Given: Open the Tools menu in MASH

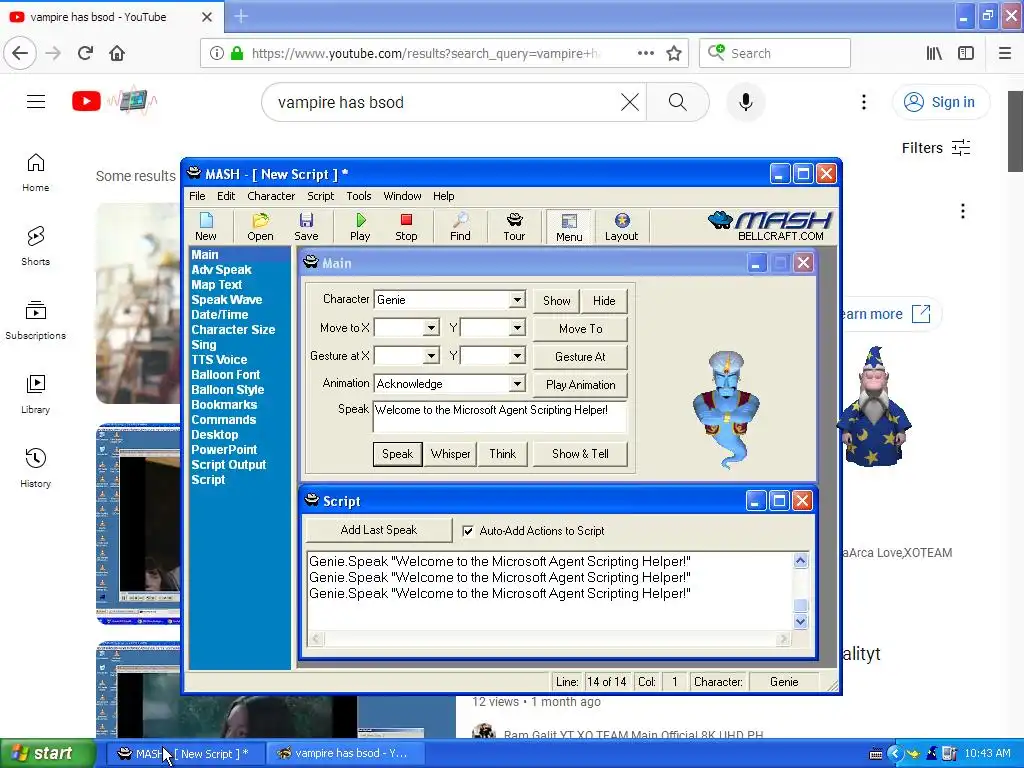Looking at the screenshot, I should point(359,196).
